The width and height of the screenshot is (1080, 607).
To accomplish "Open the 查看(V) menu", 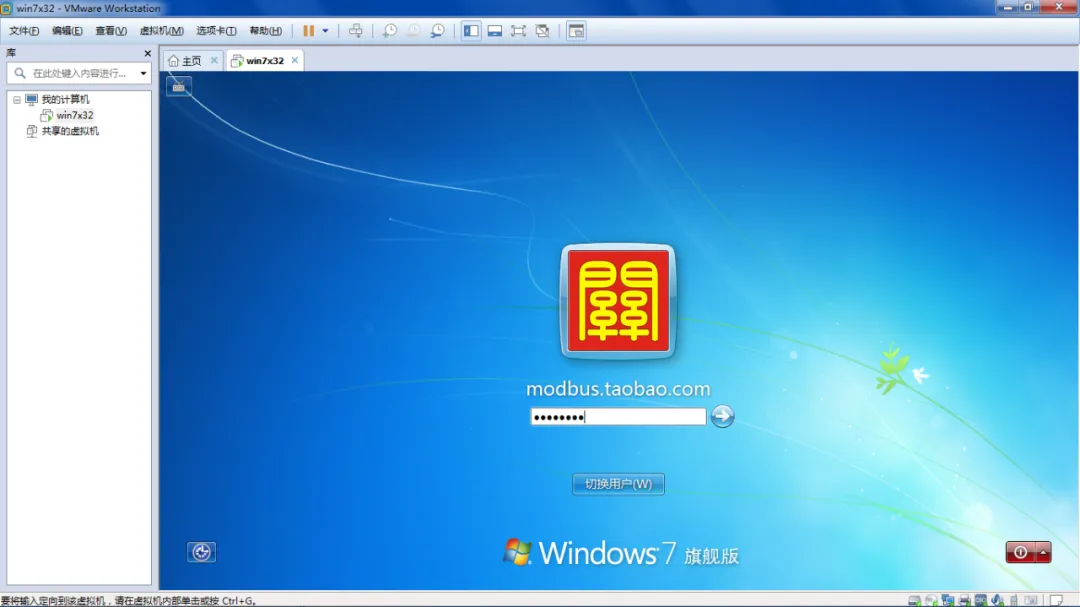I will 111,30.
